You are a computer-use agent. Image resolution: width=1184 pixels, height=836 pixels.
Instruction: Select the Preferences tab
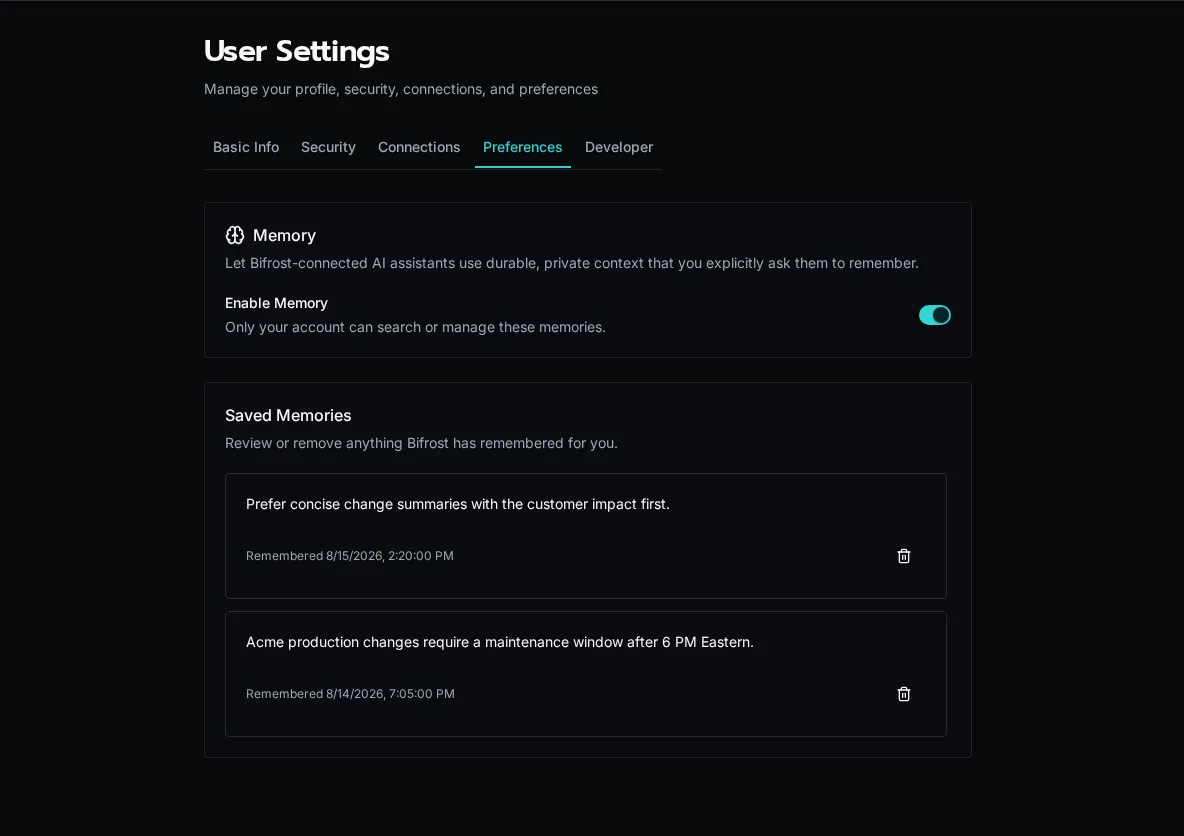[523, 147]
